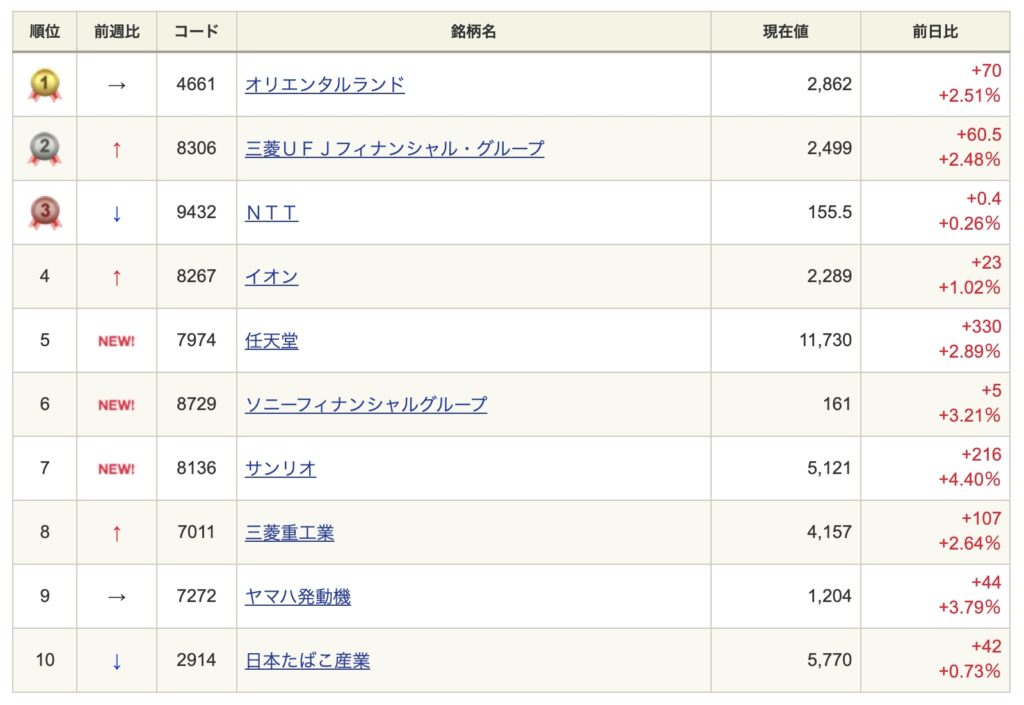The image size is (1024, 705).
Task: Click the NEW! badge beside code 8136
Action: pyautogui.click(x=116, y=469)
